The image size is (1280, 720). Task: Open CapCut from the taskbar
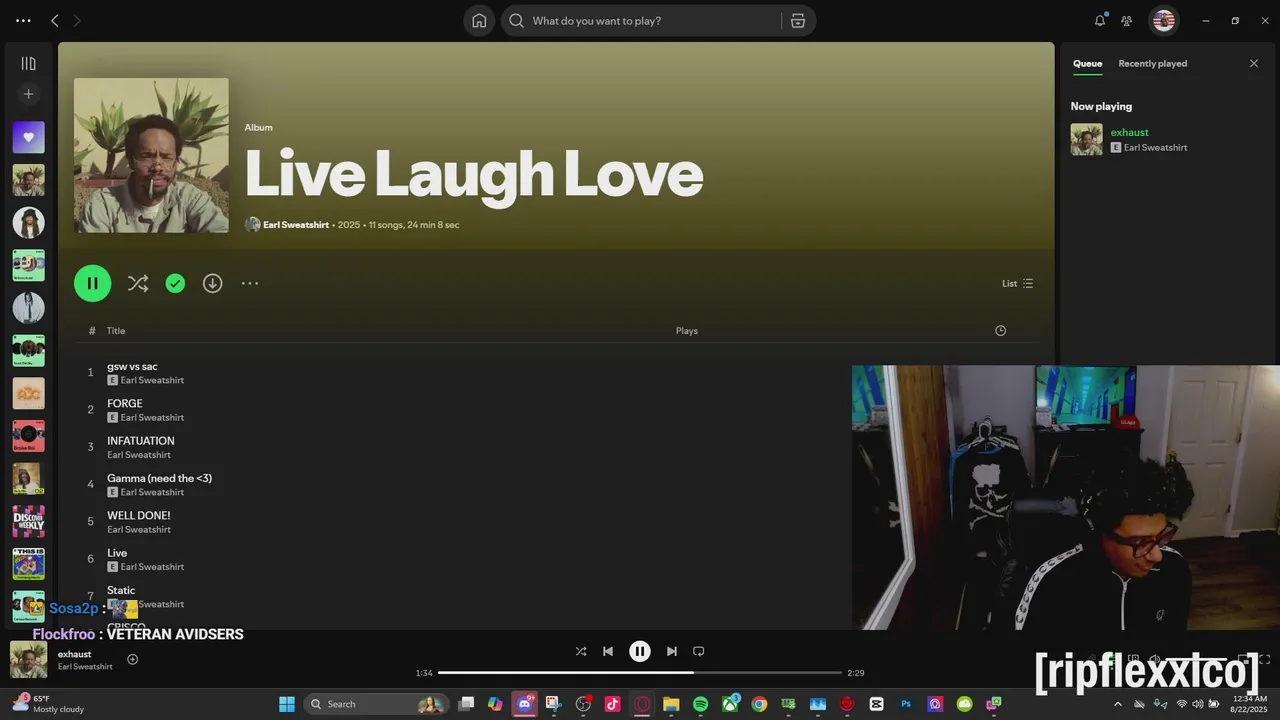point(877,704)
